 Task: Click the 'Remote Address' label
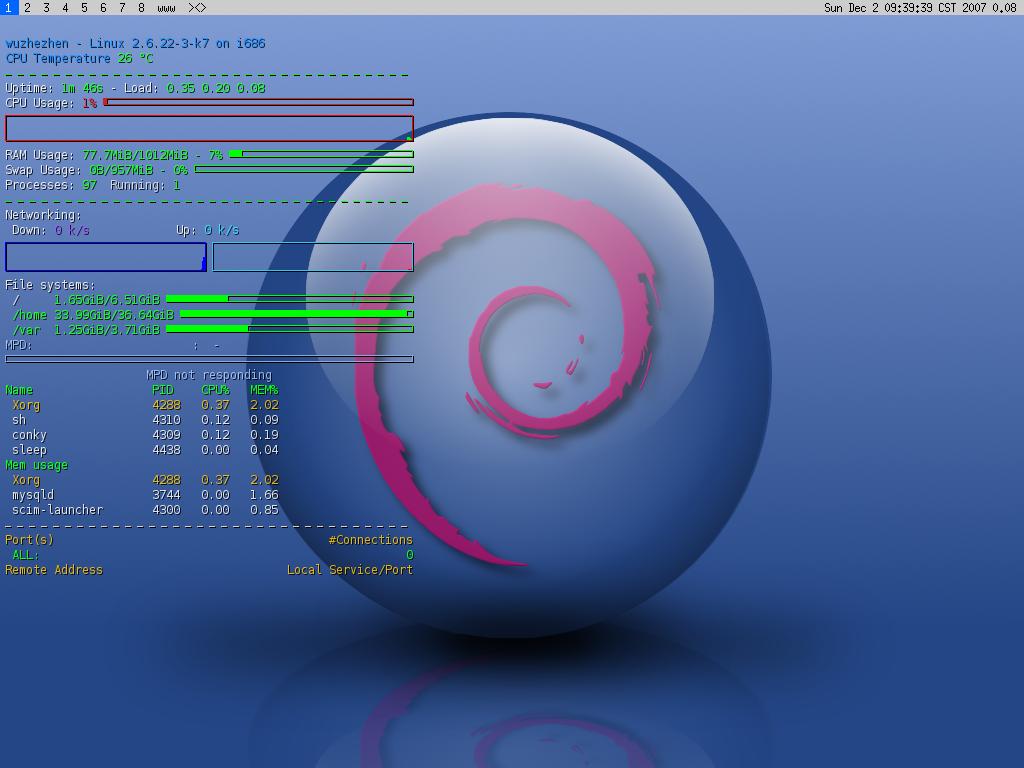pyautogui.click(x=54, y=570)
